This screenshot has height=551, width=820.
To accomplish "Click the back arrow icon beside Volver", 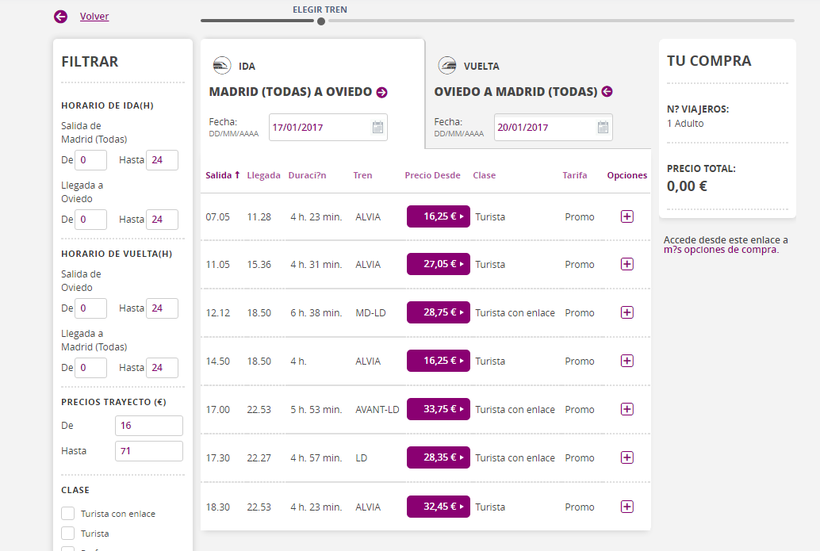I will click(x=61, y=16).
